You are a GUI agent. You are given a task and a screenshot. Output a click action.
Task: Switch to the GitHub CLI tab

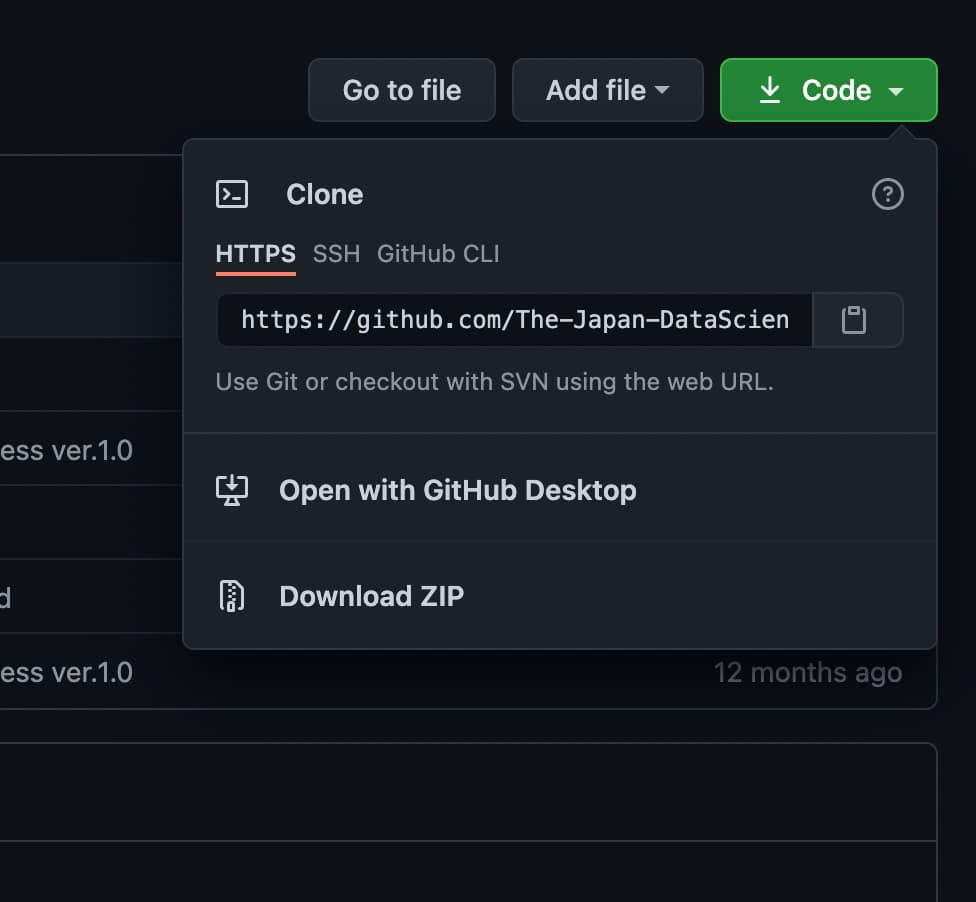(438, 254)
